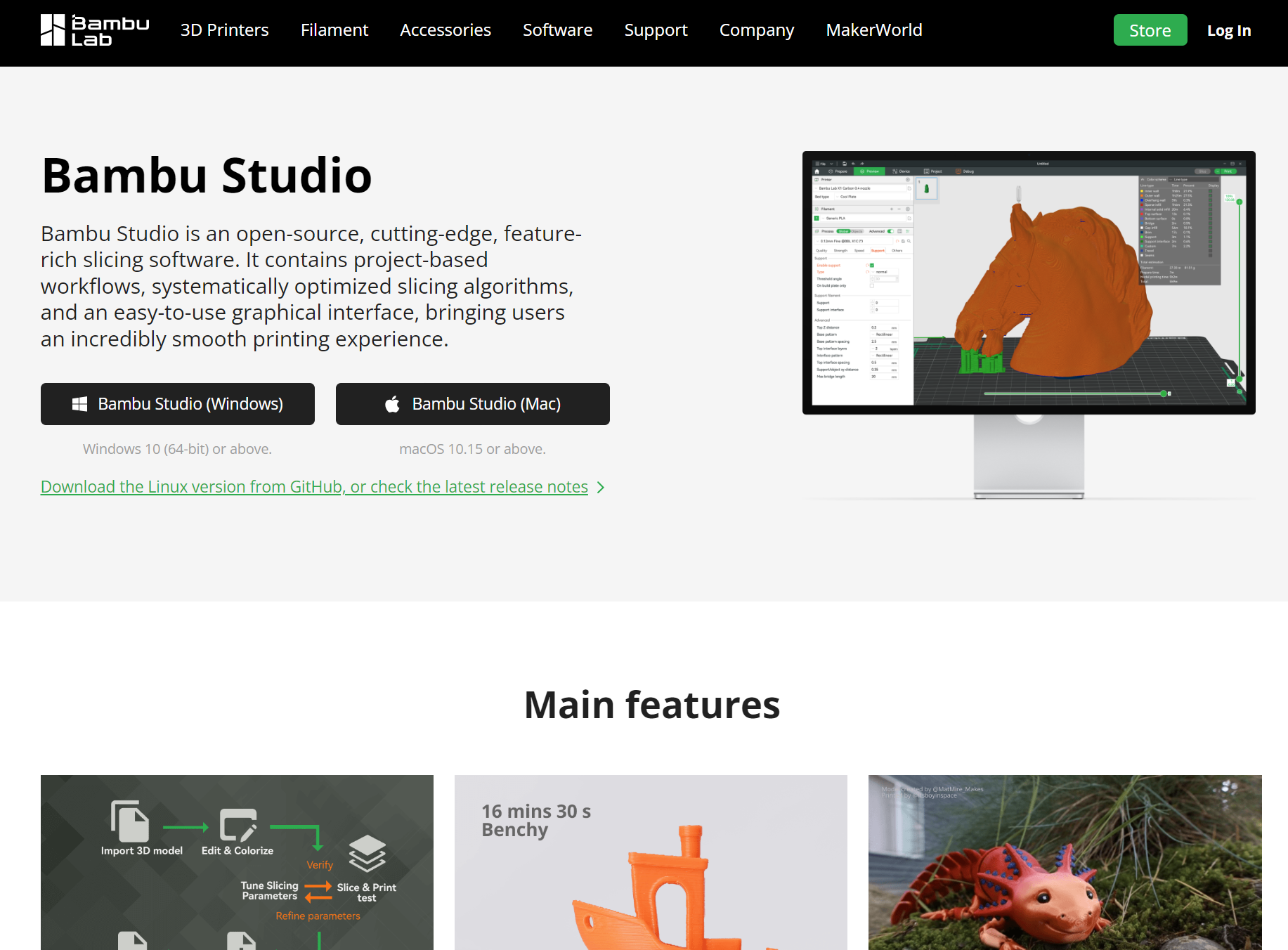
Task: Click Log In
Action: point(1229,30)
